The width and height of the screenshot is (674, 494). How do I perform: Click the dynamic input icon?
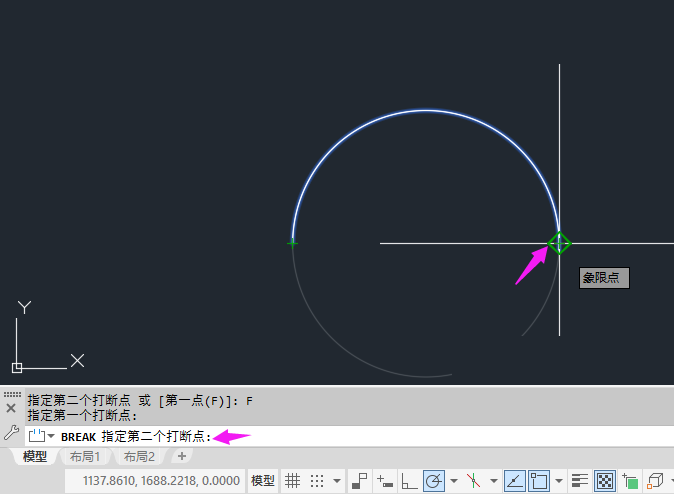click(385, 481)
